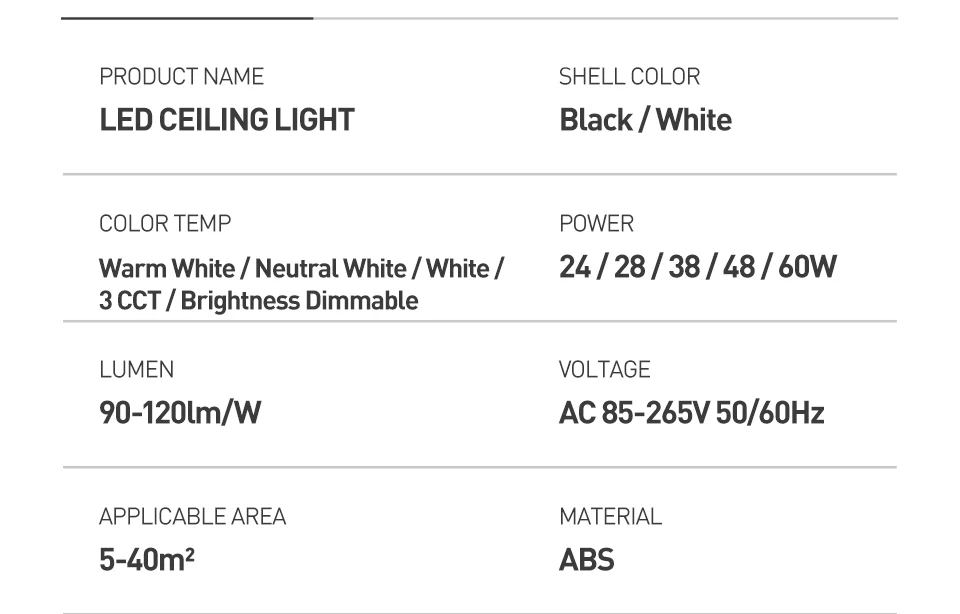Click the AC 85-265V 50/60Hz text
The image size is (960, 614).
[x=691, y=413]
